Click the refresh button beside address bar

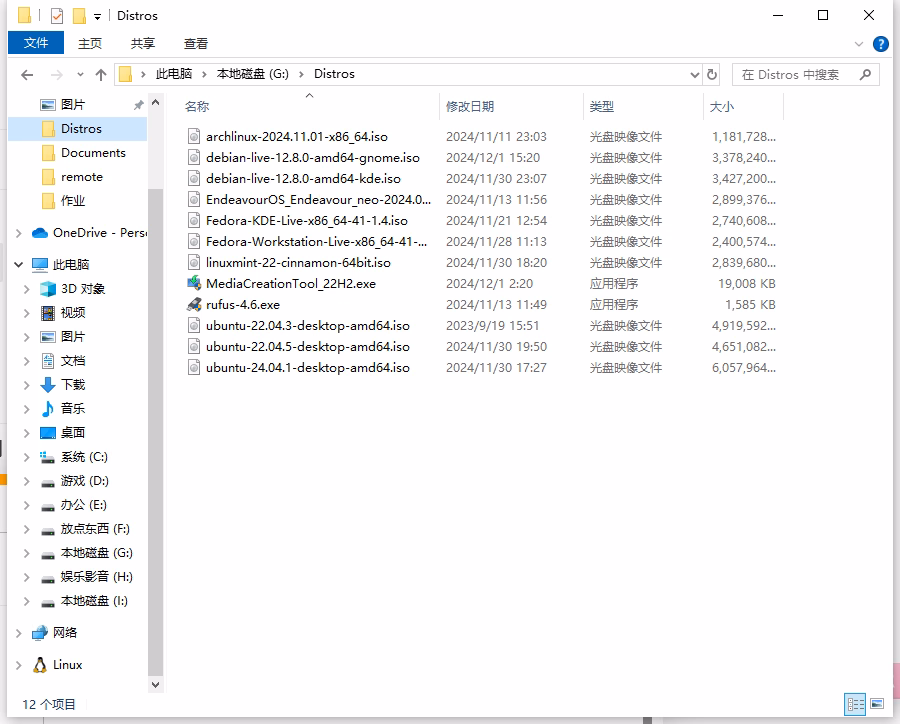pos(712,74)
